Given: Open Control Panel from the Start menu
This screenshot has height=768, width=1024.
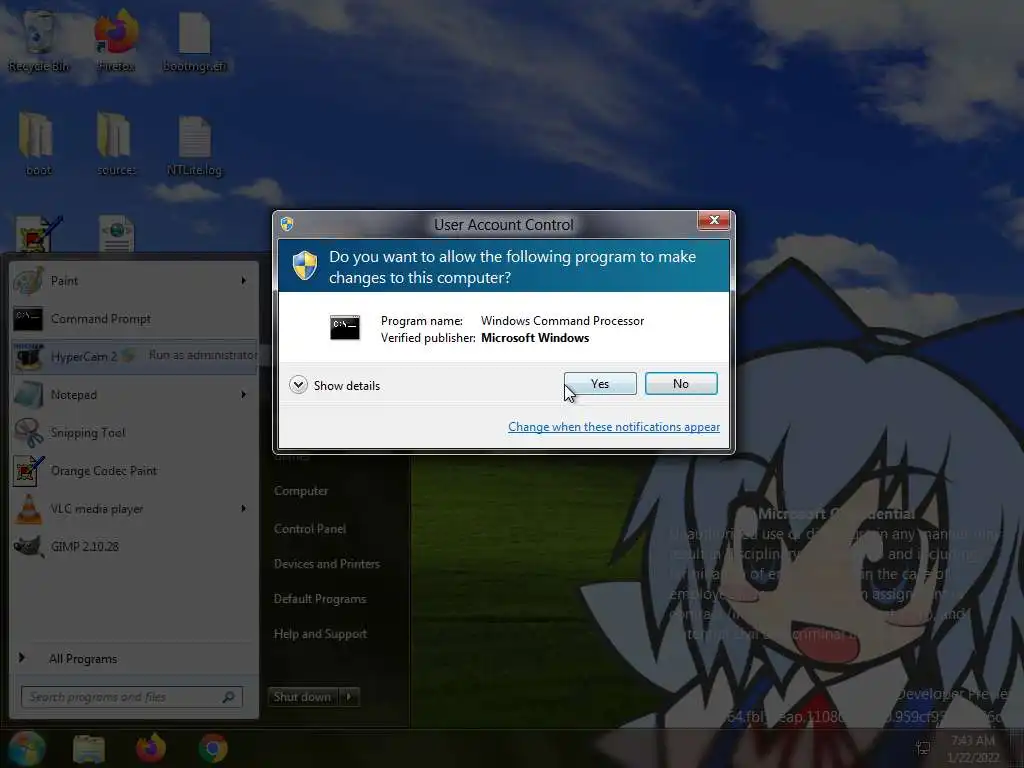Looking at the screenshot, I should click(x=310, y=529).
